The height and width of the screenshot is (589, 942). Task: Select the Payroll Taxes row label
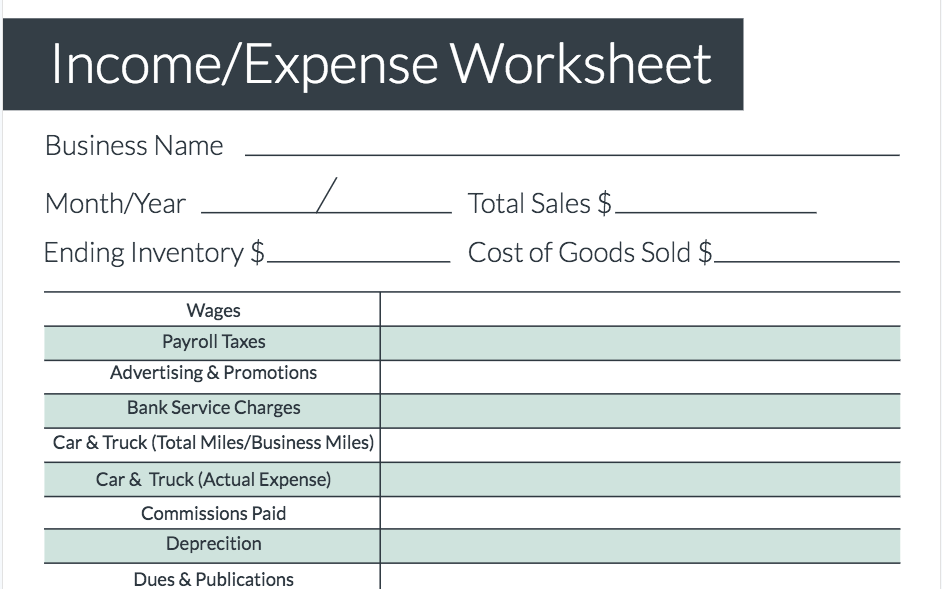click(x=213, y=342)
